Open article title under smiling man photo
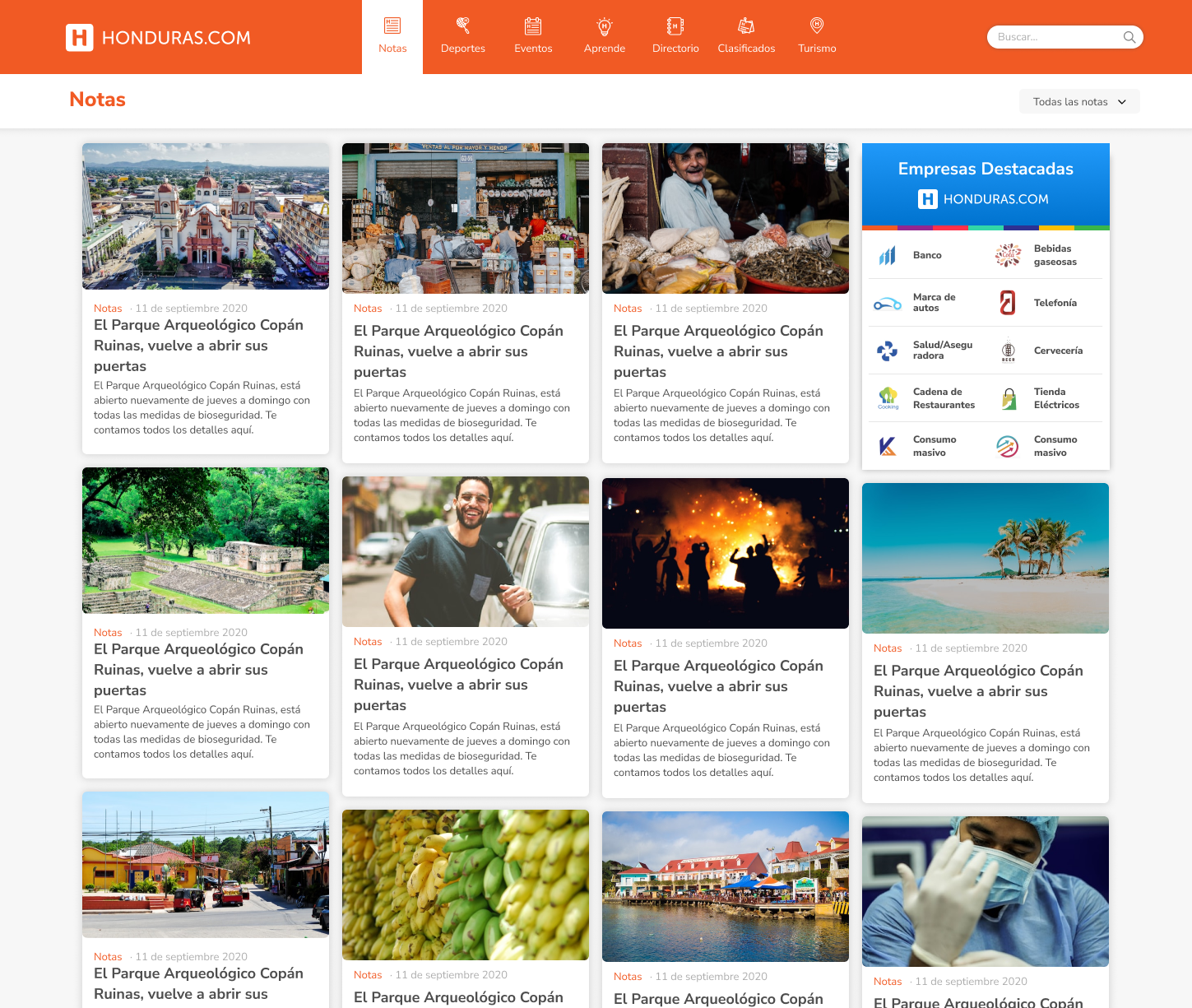 [x=458, y=685]
